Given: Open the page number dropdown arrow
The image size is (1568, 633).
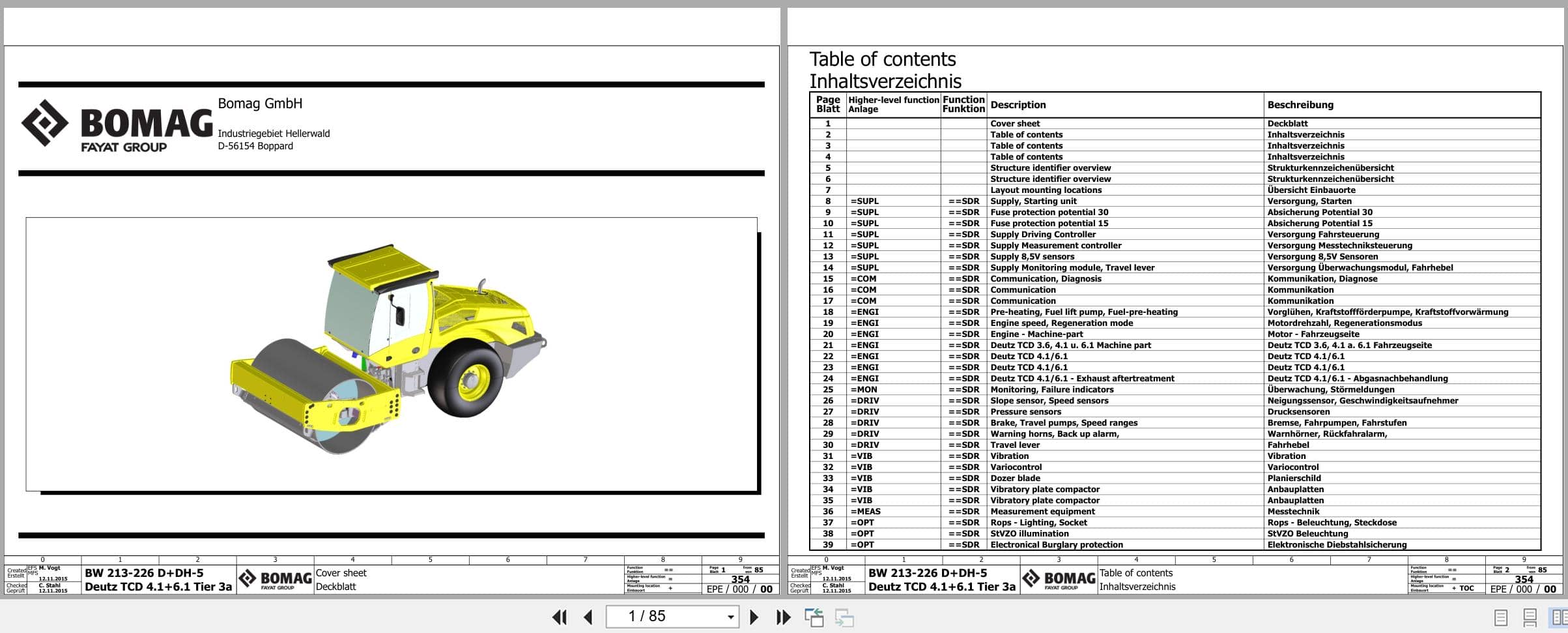Looking at the screenshot, I should pos(731,617).
